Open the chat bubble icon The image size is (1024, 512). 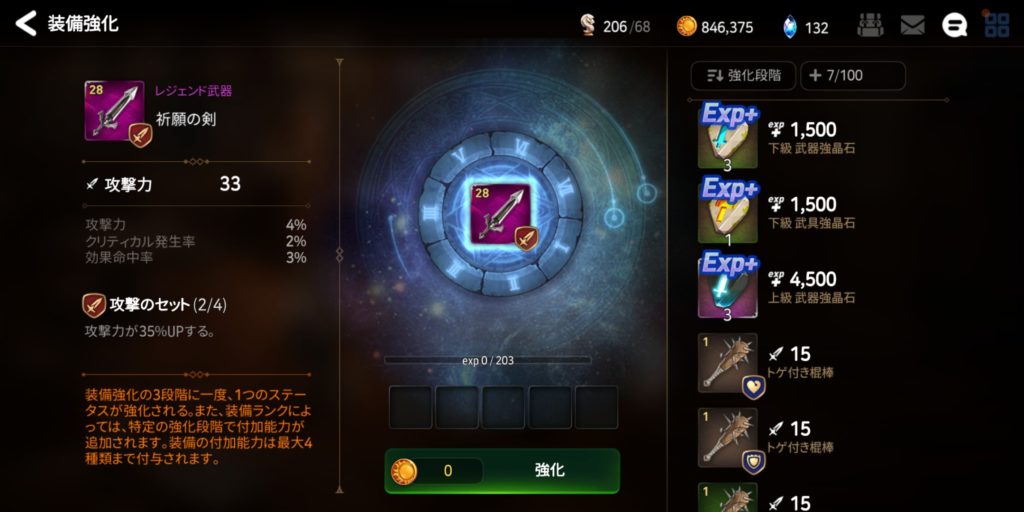click(954, 25)
